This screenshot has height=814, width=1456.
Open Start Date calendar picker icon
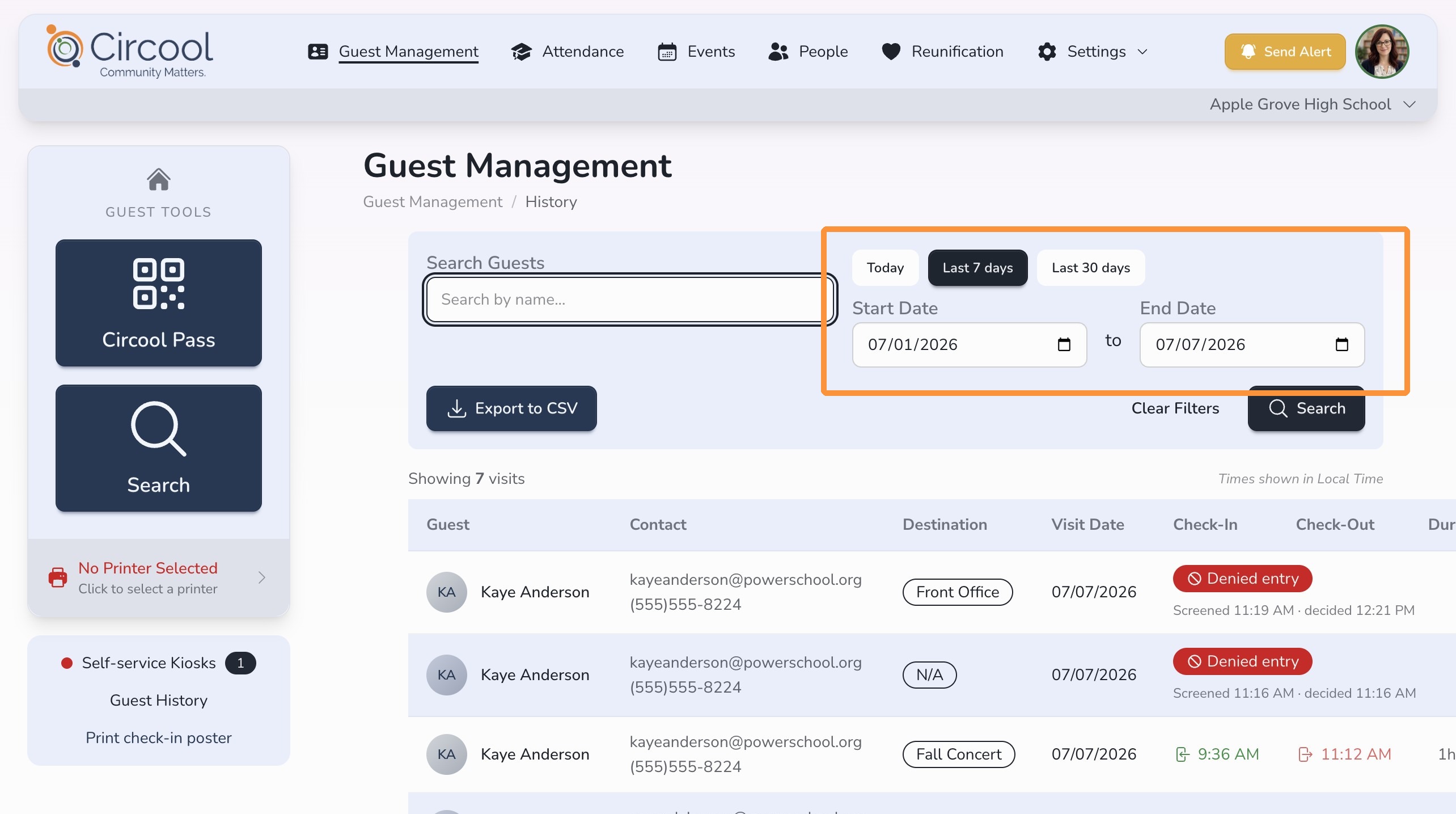pyautogui.click(x=1064, y=344)
